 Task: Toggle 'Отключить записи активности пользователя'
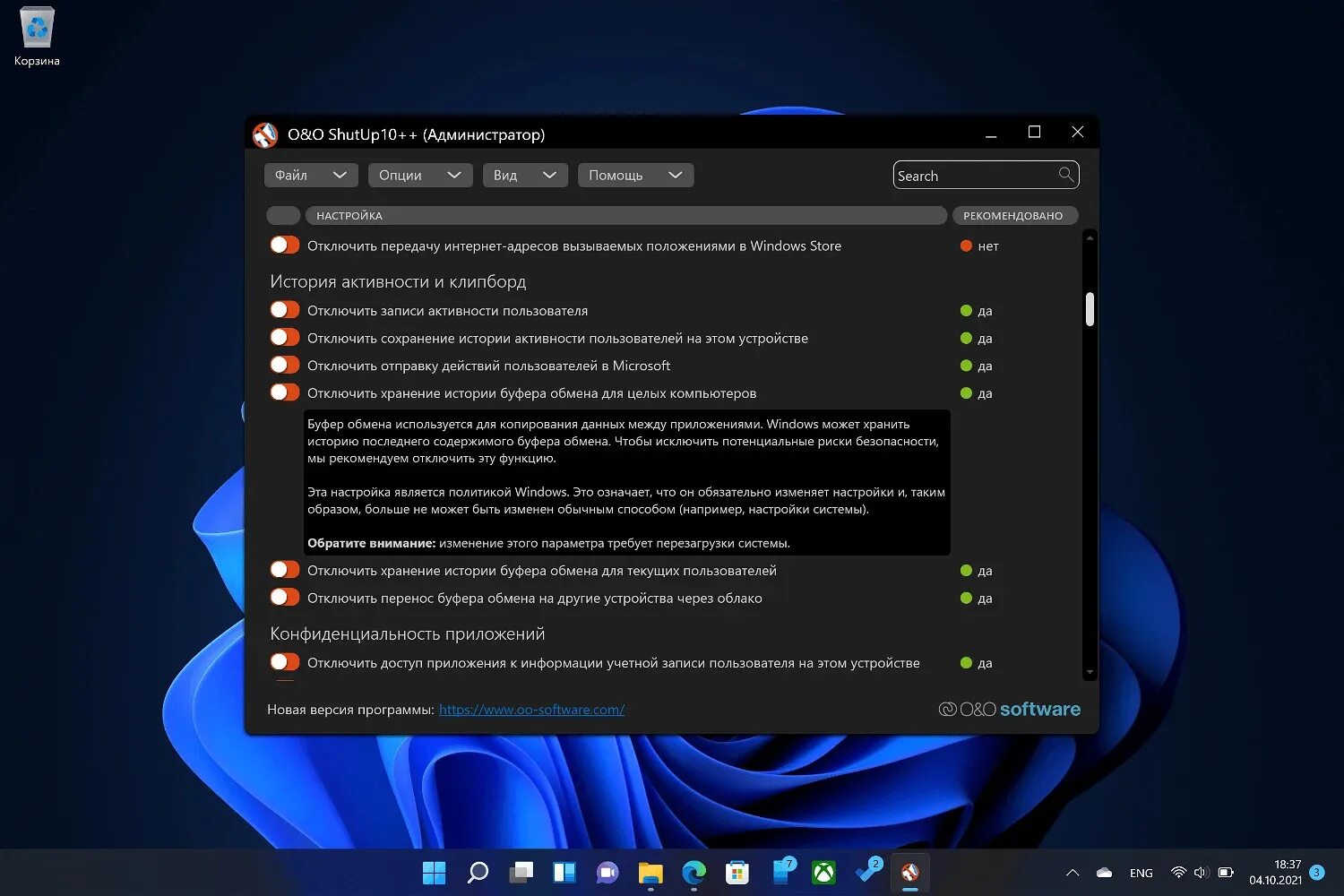(285, 310)
